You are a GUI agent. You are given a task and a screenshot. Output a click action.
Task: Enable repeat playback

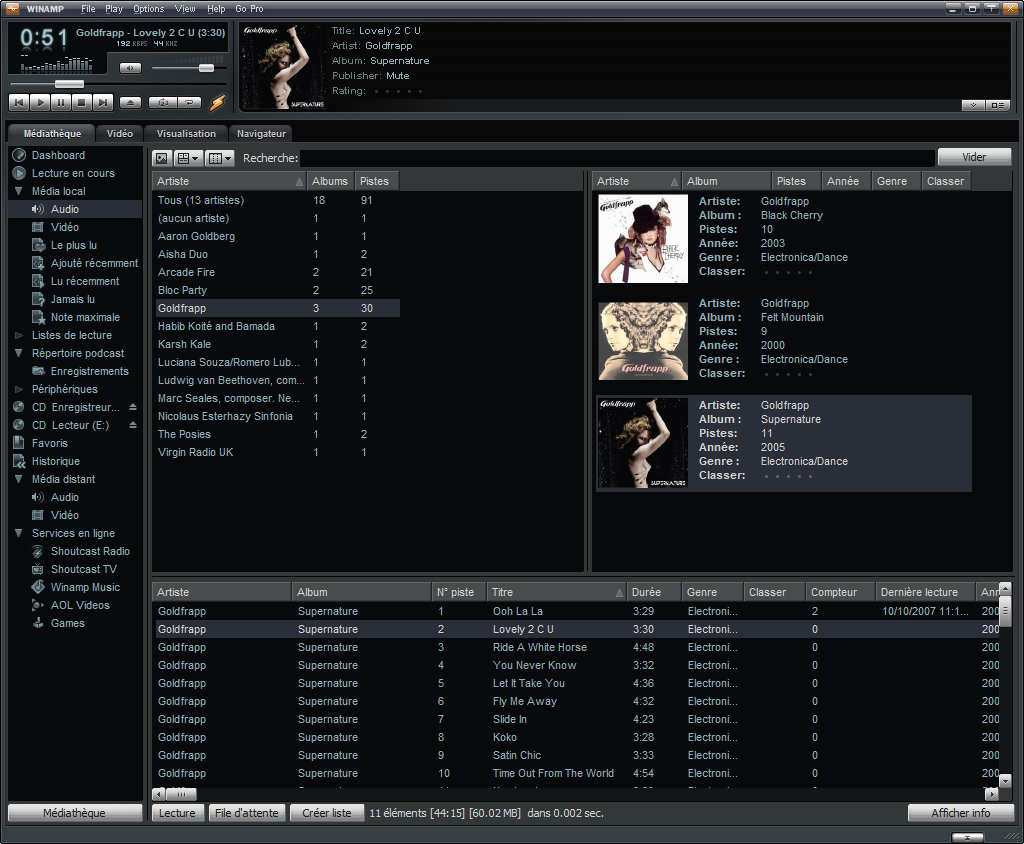(190, 102)
